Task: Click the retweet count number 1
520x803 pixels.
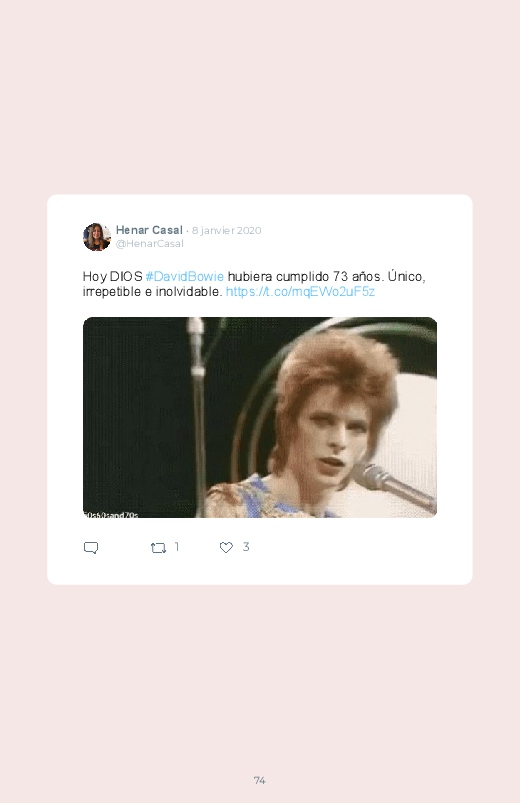Action: click(x=177, y=547)
